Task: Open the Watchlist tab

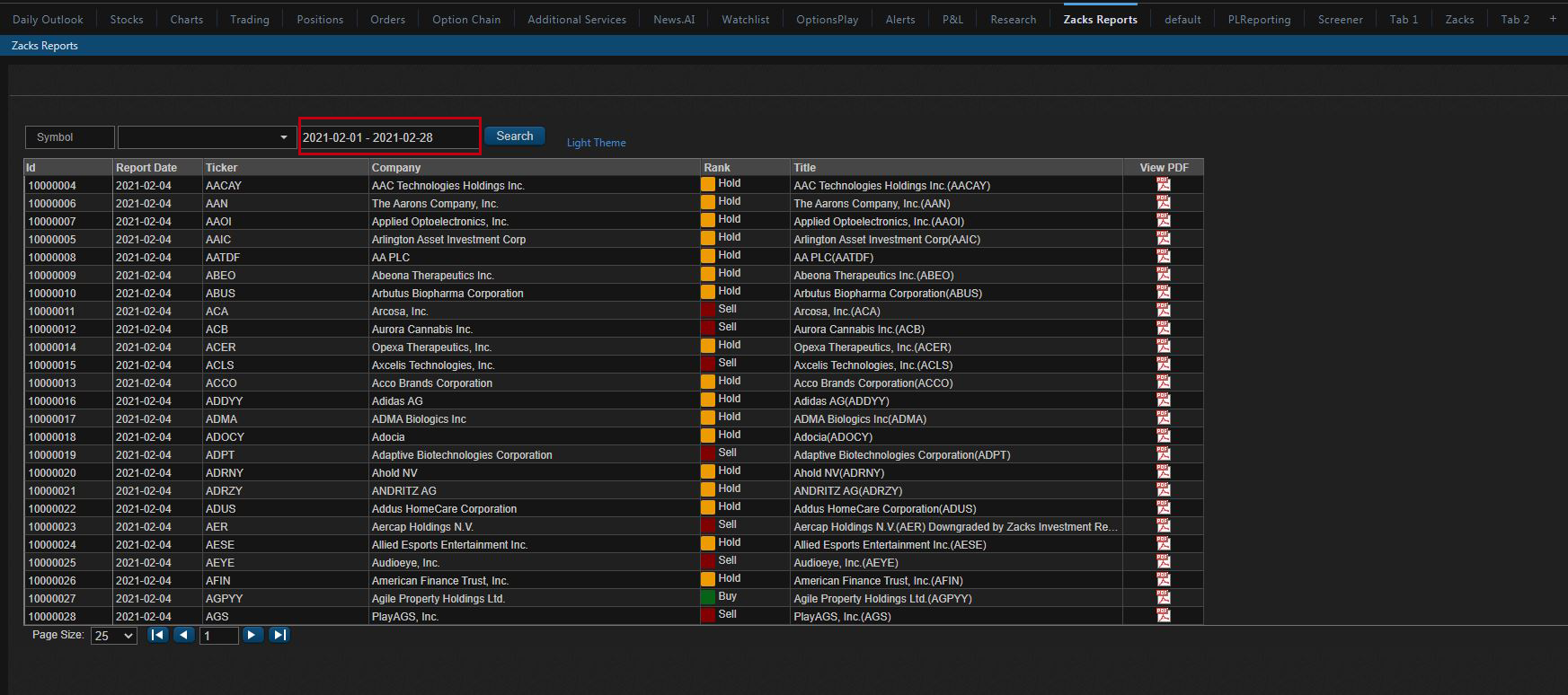Action: 745,19
